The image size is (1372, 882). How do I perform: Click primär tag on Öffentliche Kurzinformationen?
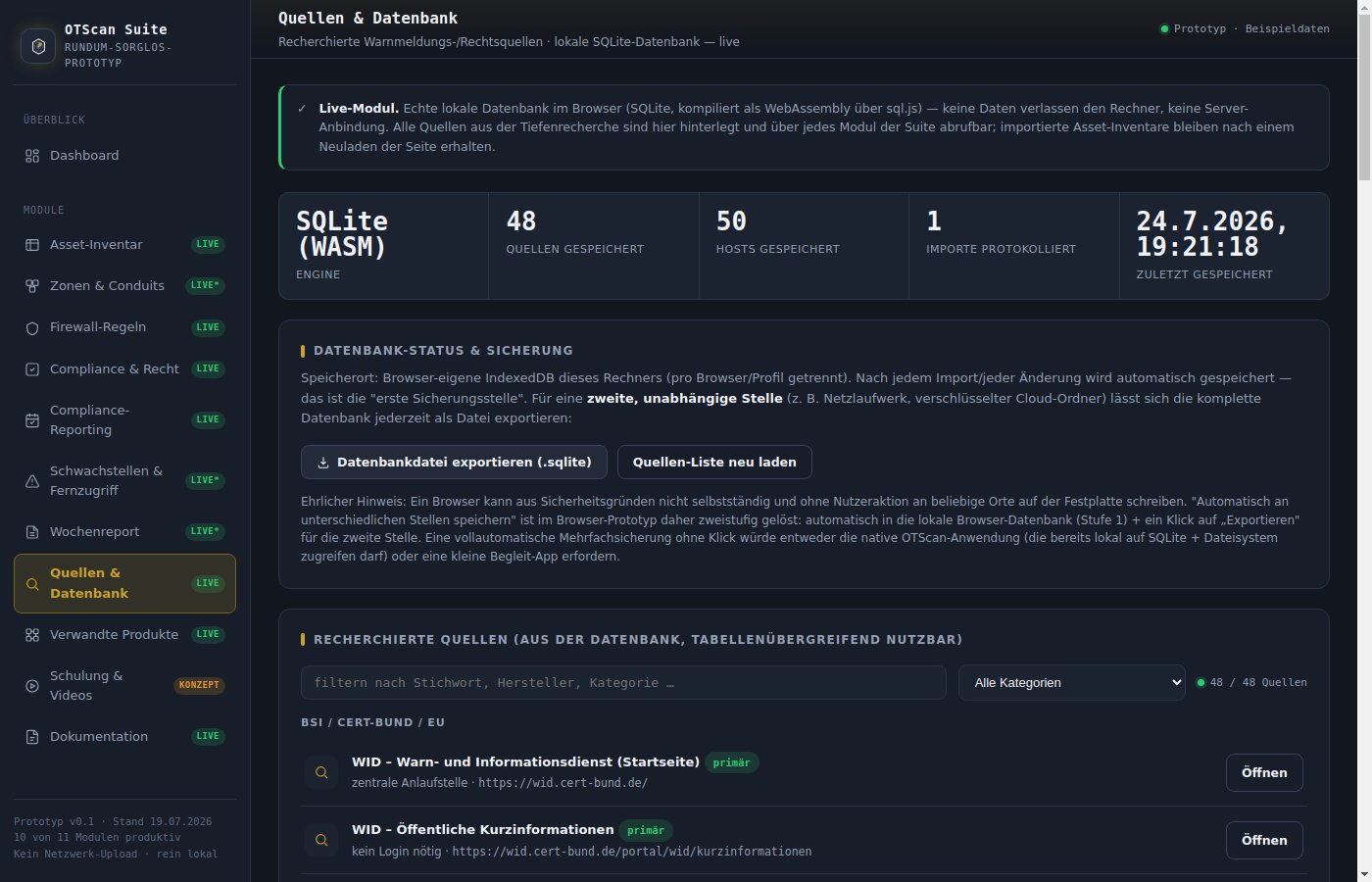pyautogui.click(x=646, y=831)
